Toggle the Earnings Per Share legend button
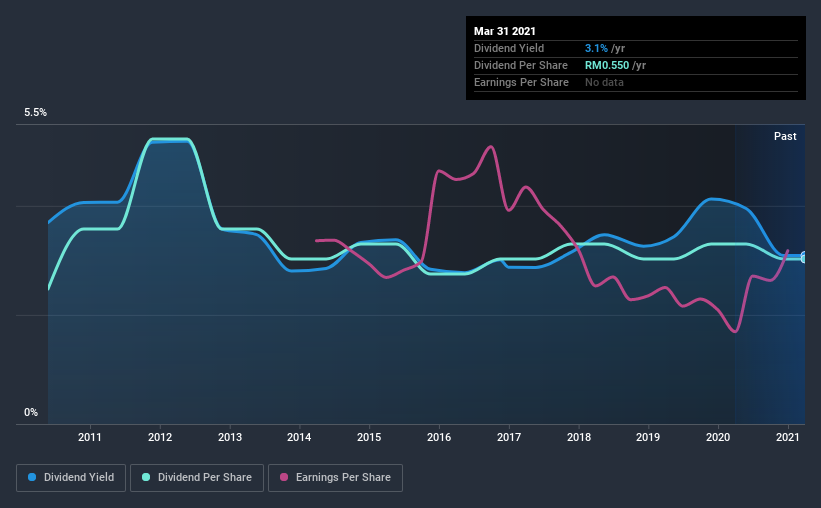 pos(335,478)
